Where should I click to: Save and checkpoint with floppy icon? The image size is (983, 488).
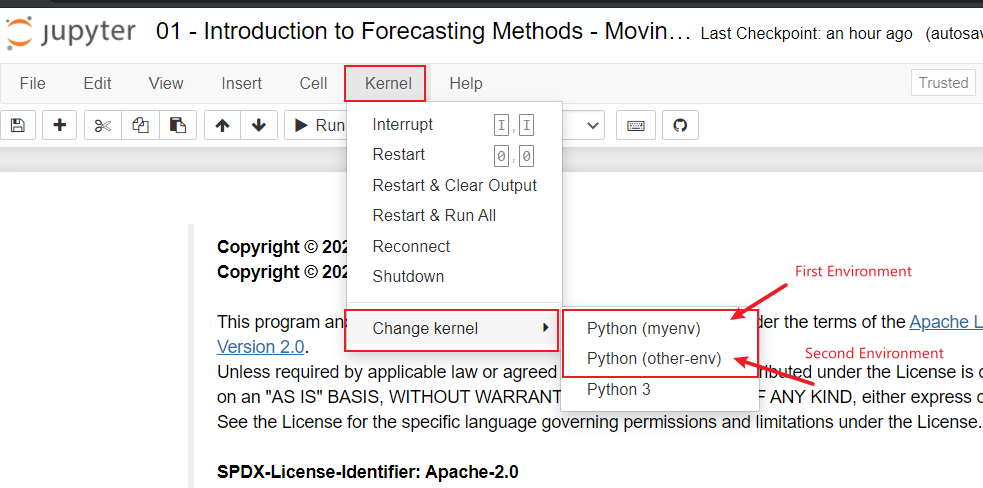point(18,125)
